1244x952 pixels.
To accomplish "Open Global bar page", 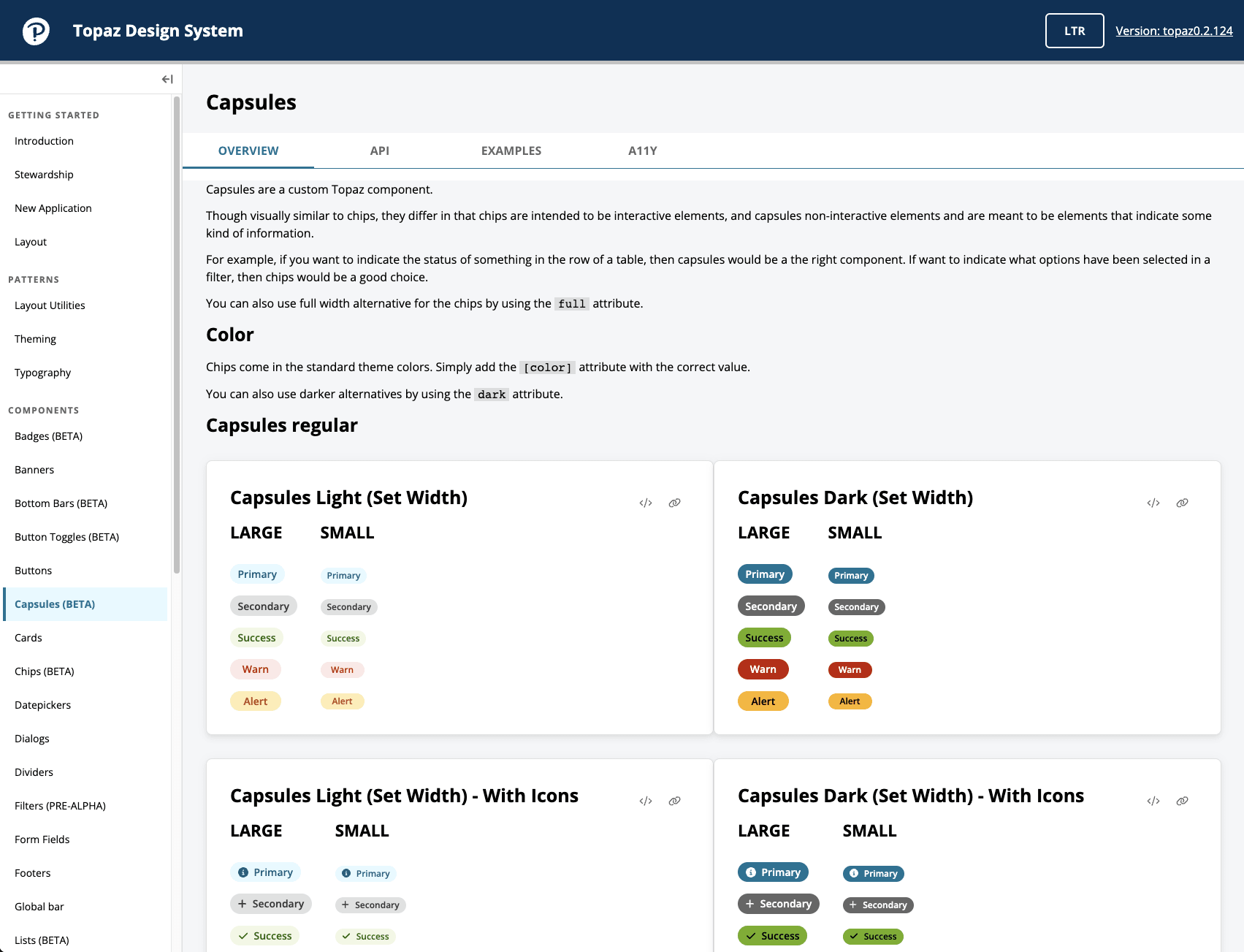I will tap(85, 907).
